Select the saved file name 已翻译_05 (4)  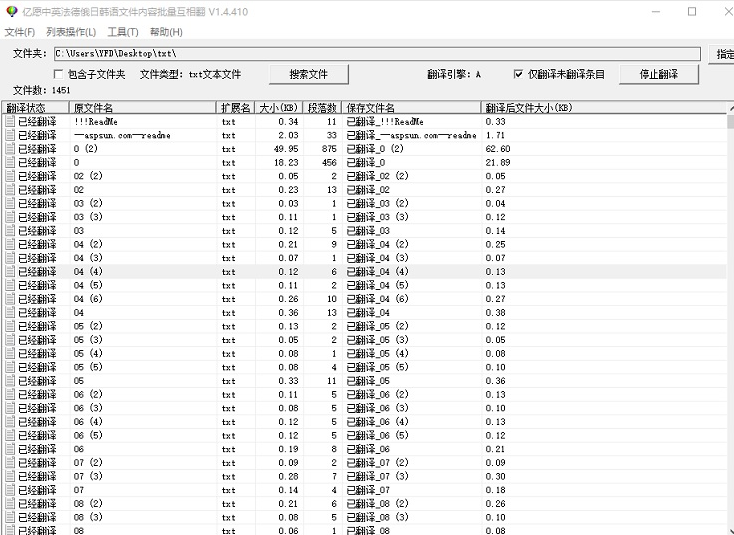377,353
